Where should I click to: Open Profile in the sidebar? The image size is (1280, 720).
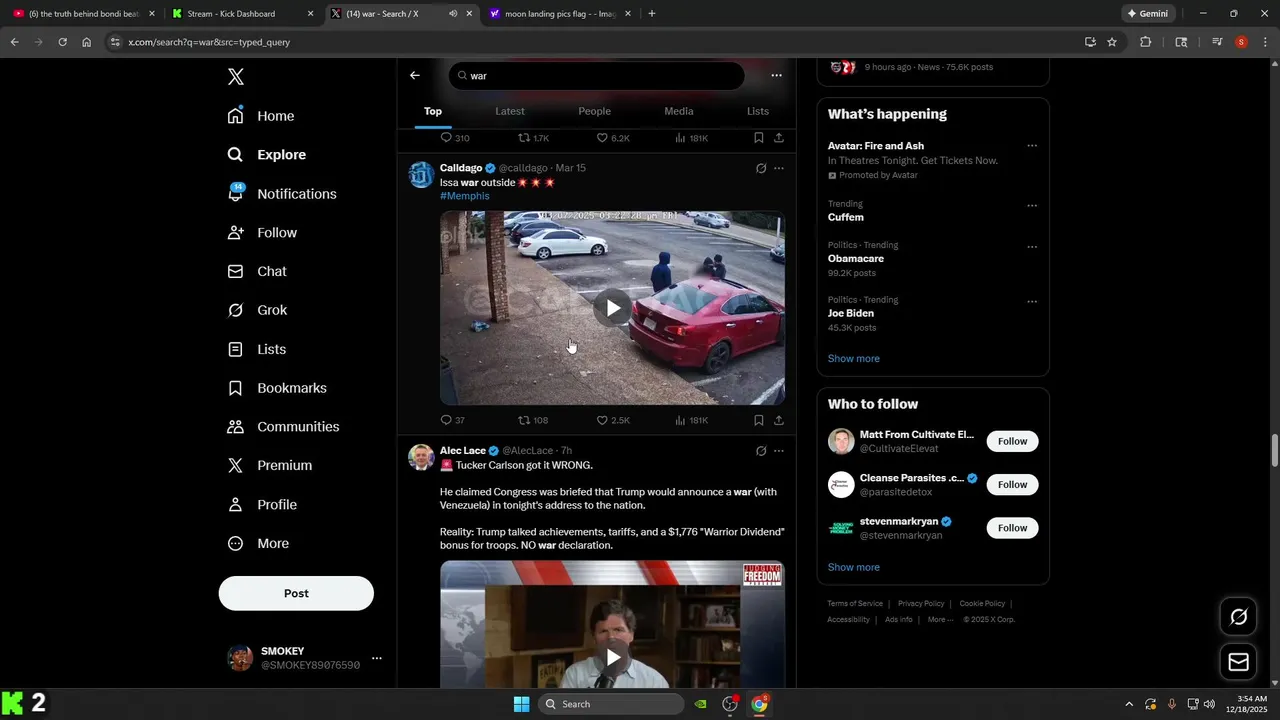coord(262,505)
